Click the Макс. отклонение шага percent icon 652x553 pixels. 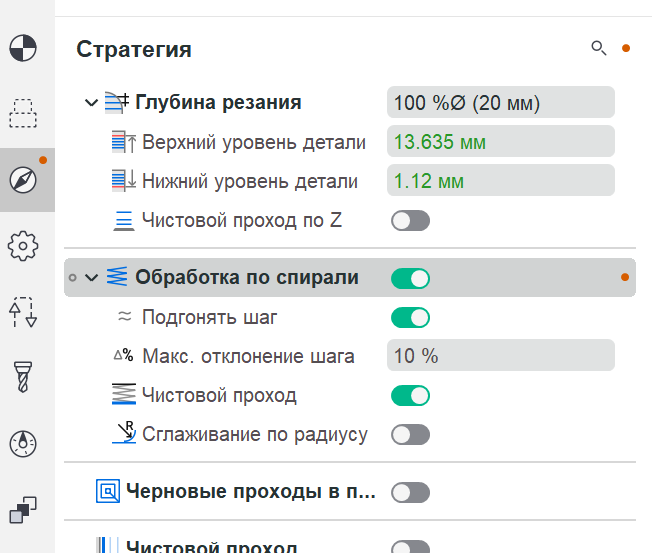point(123,356)
